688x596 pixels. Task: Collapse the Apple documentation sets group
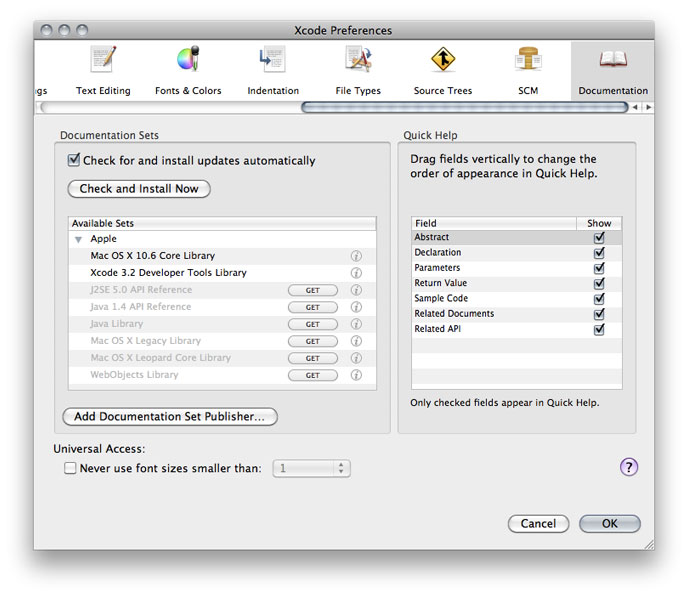[78, 240]
